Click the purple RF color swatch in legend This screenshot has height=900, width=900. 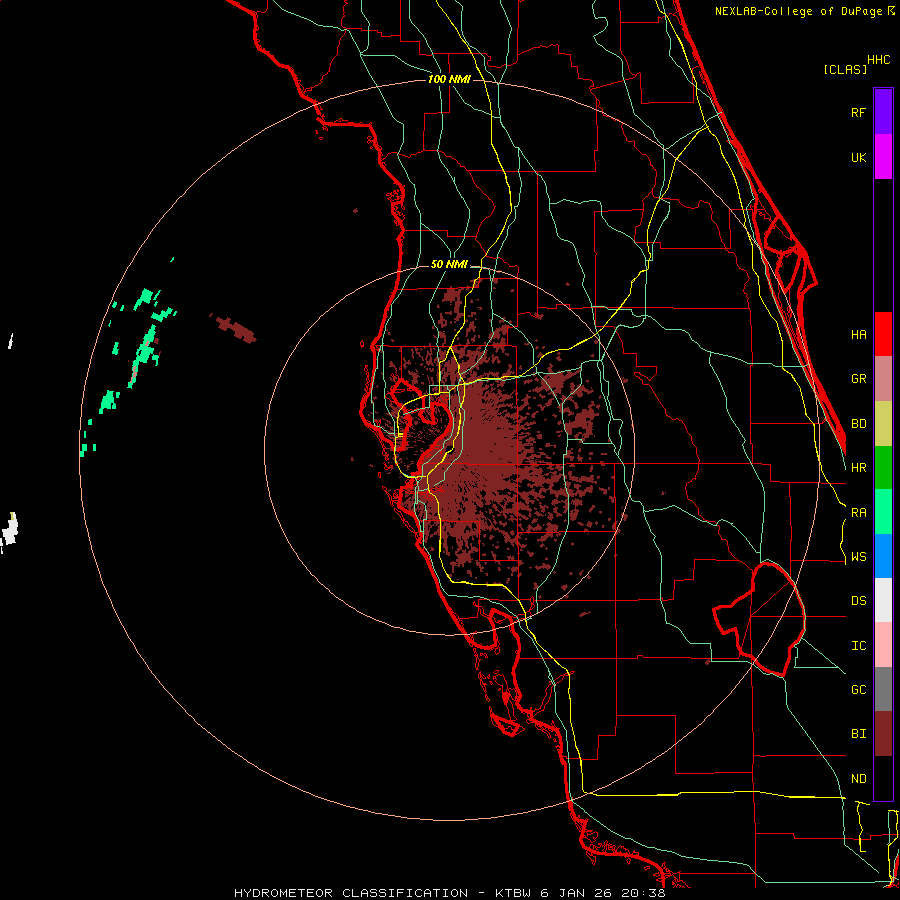[x=883, y=112]
